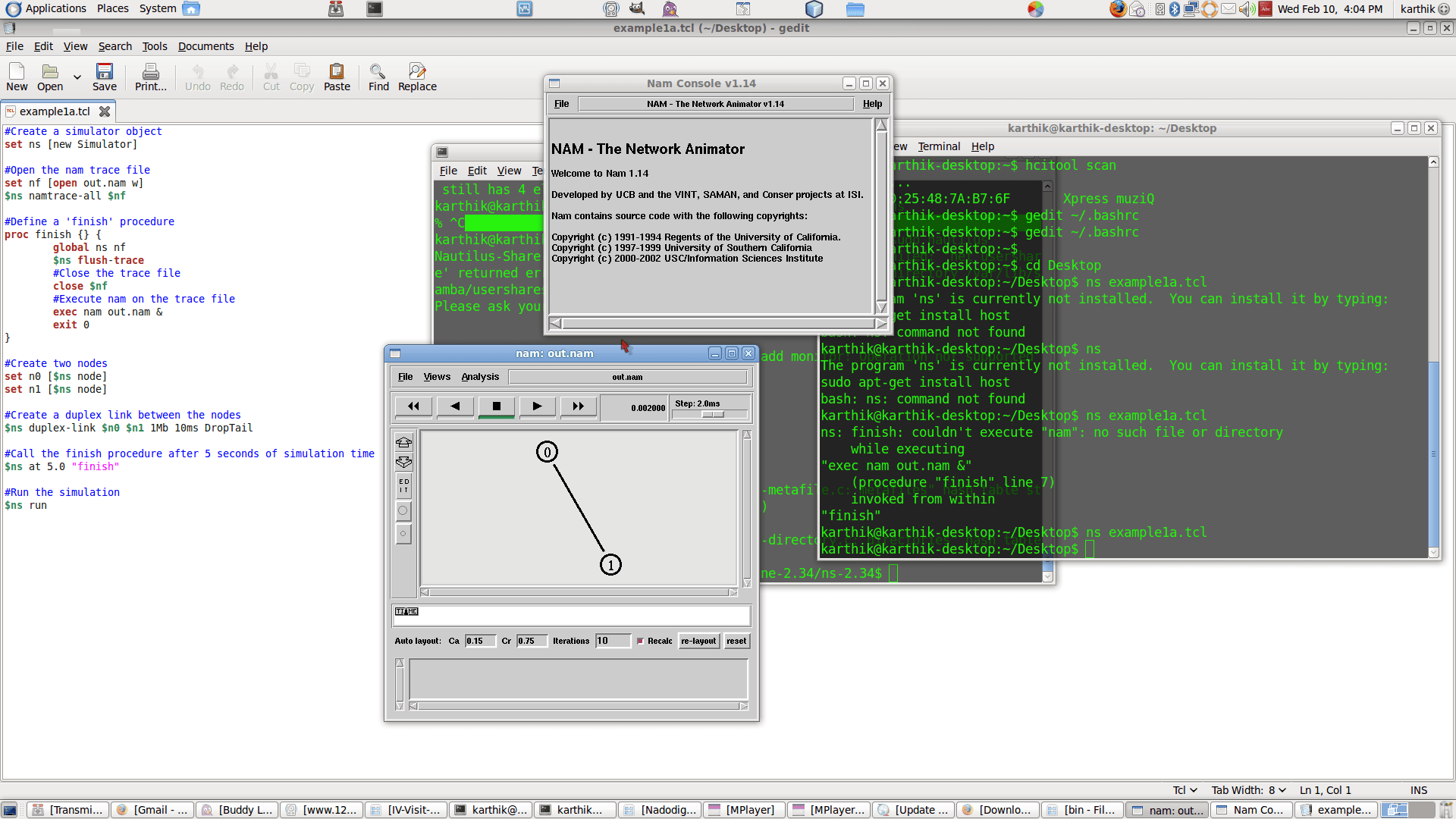Click node 0 in the nam topology
The width and height of the screenshot is (1456, 819).
pyautogui.click(x=547, y=453)
